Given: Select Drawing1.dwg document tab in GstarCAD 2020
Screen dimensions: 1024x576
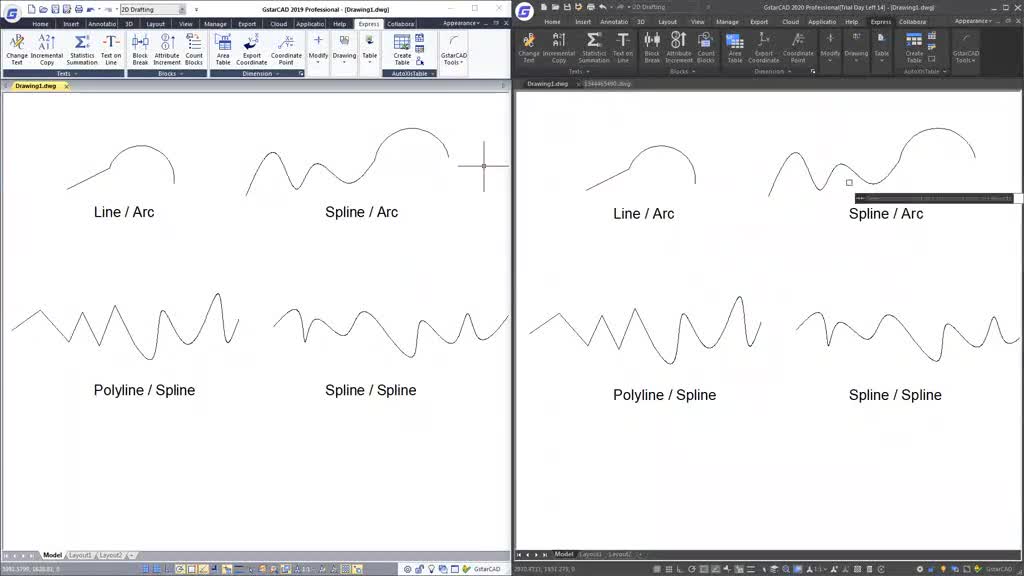Looking at the screenshot, I should click(547, 84).
